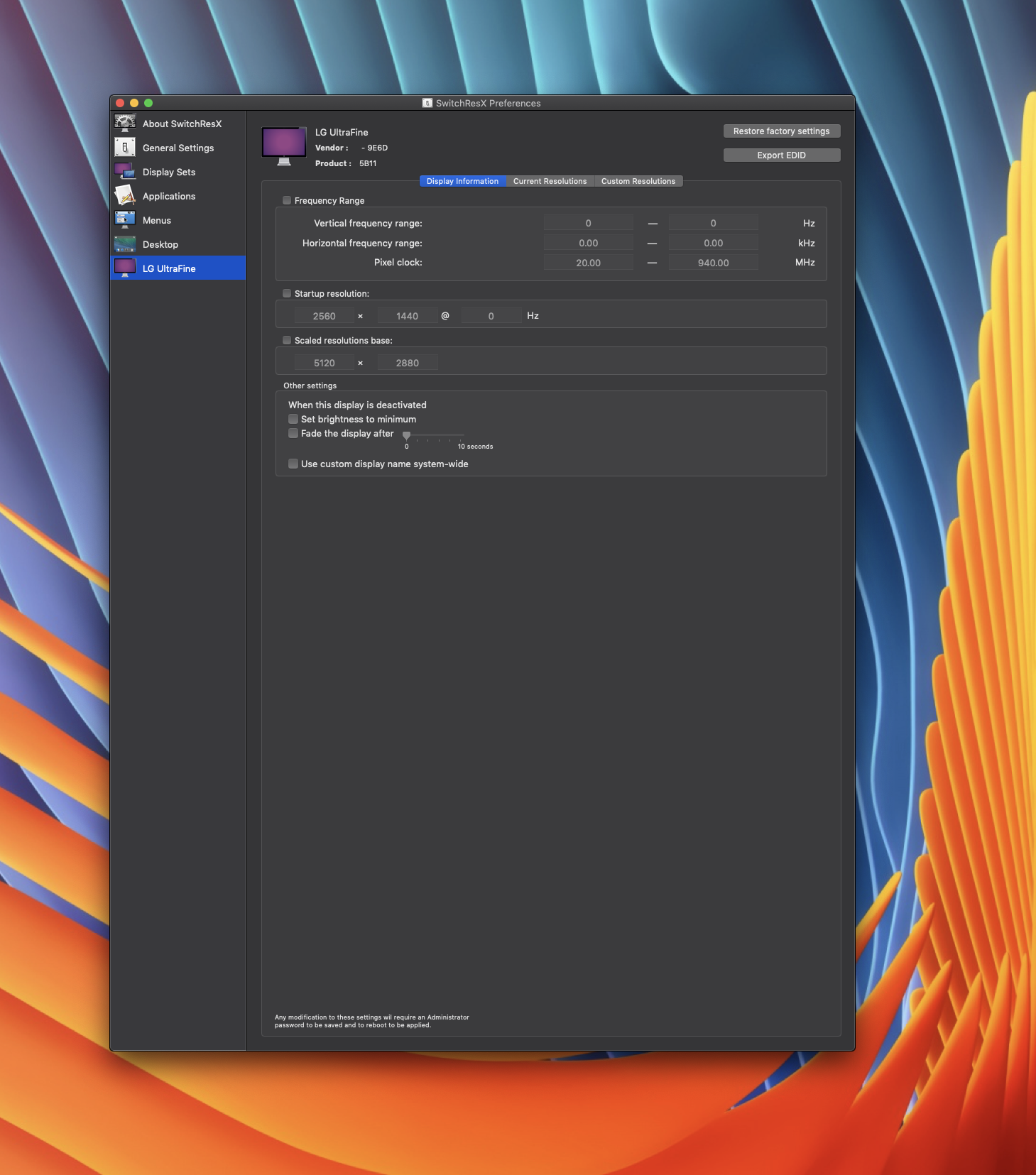Check Use custom display name system-wide
Viewport: 1036px width, 1175px height.
(x=293, y=464)
